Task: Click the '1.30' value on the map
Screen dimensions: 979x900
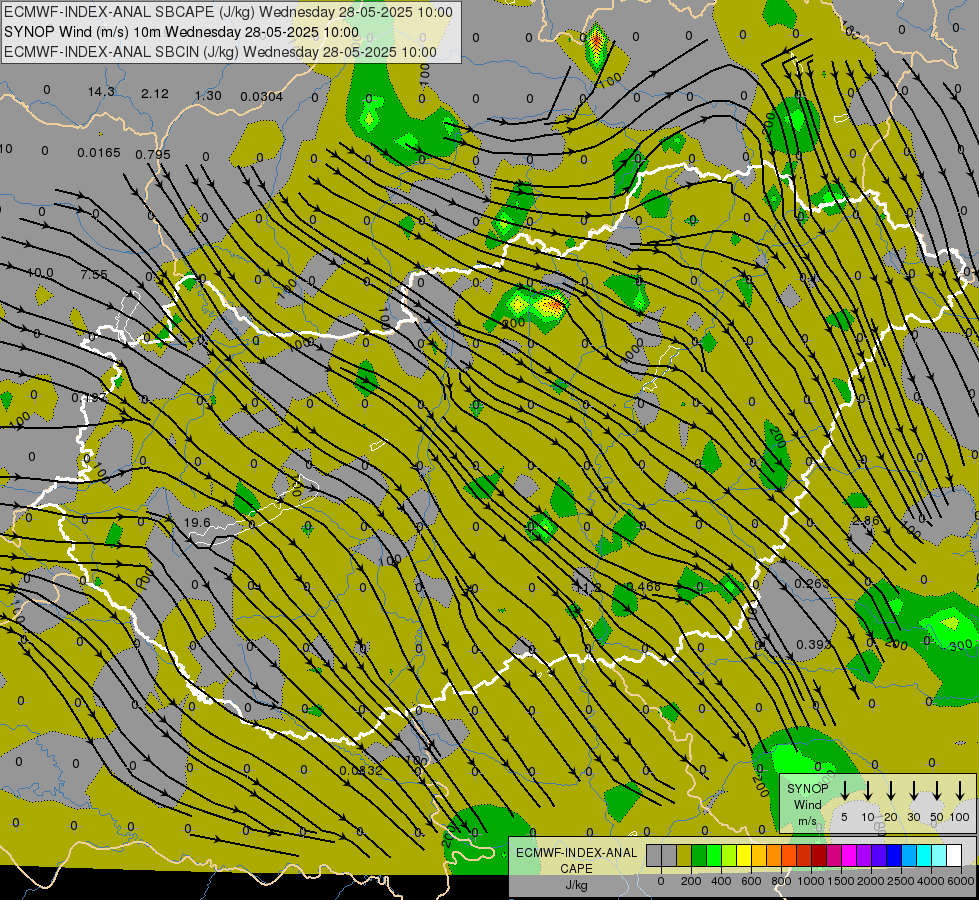Action: [208, 96]
